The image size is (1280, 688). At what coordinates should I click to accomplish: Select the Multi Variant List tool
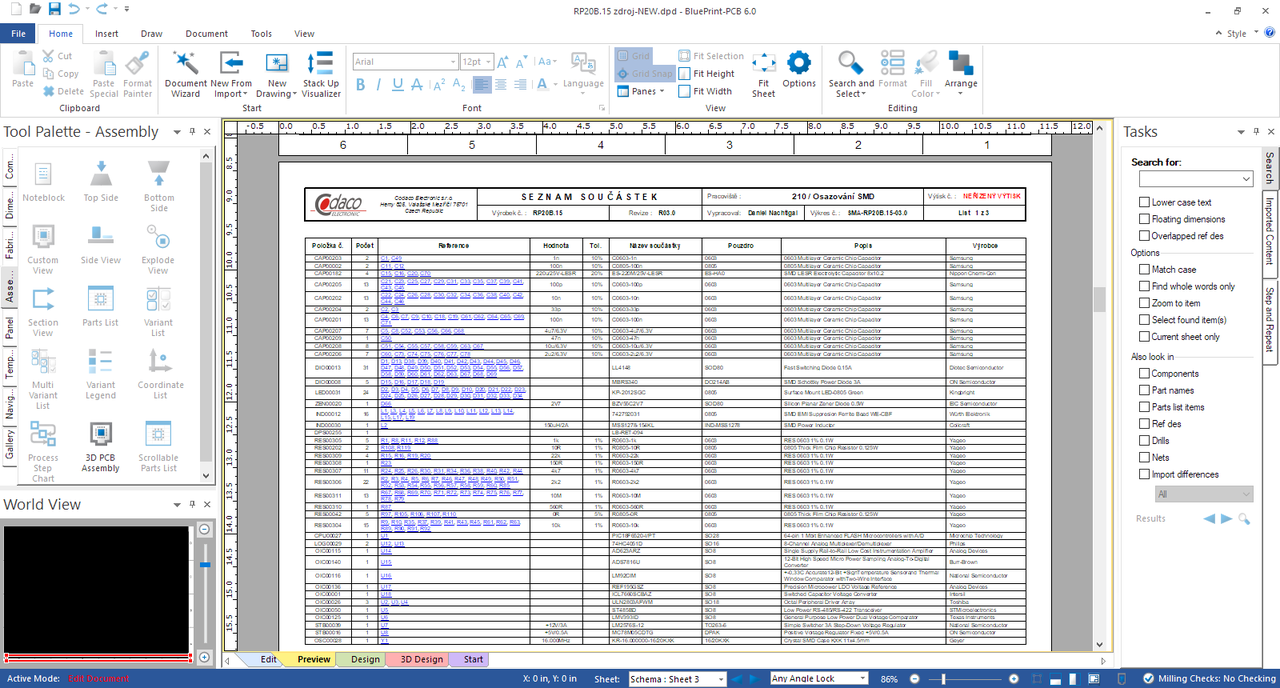click(x=43, y=378)
